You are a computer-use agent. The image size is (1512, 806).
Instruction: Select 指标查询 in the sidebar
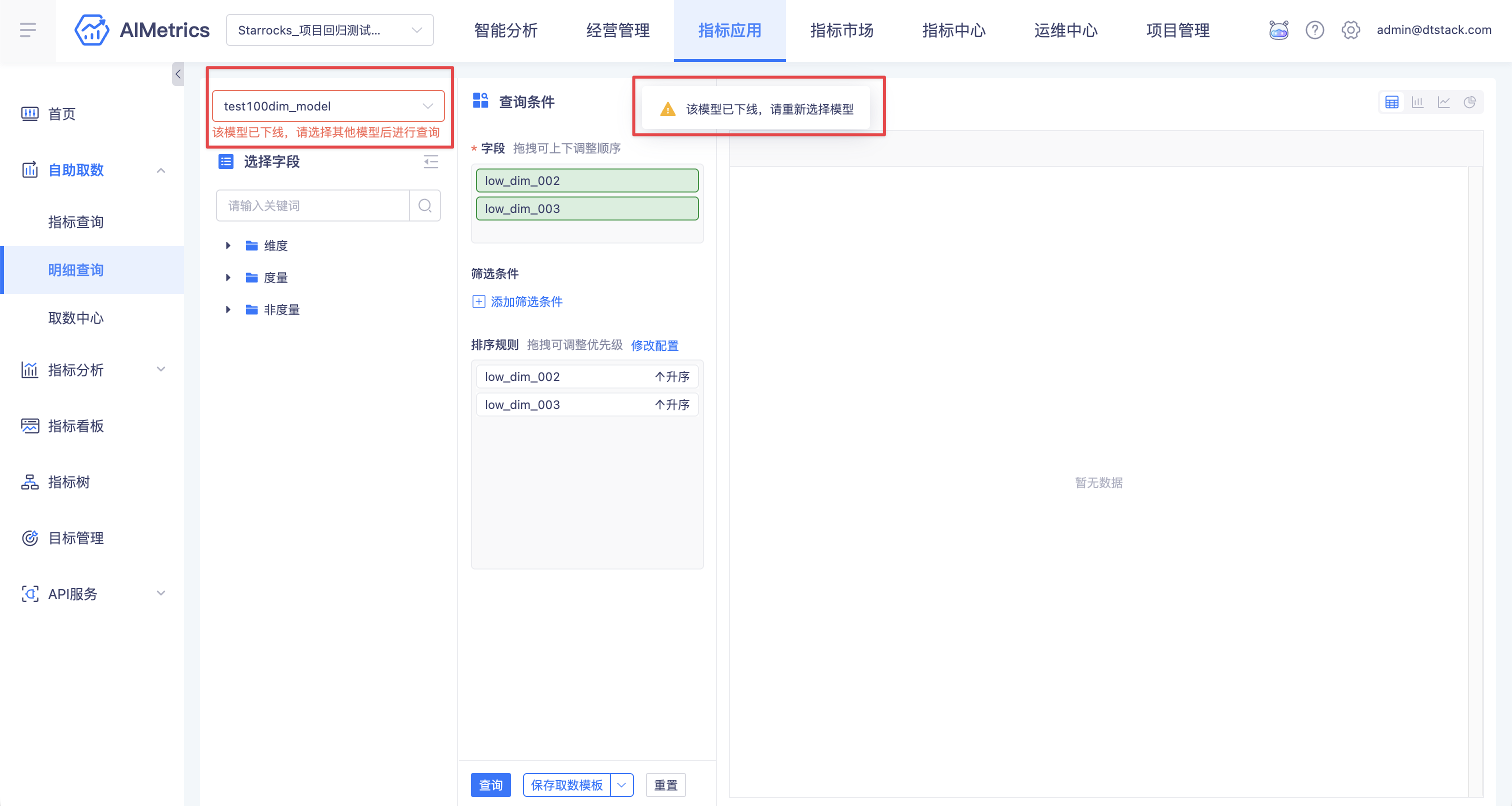(x=75, y=222)
